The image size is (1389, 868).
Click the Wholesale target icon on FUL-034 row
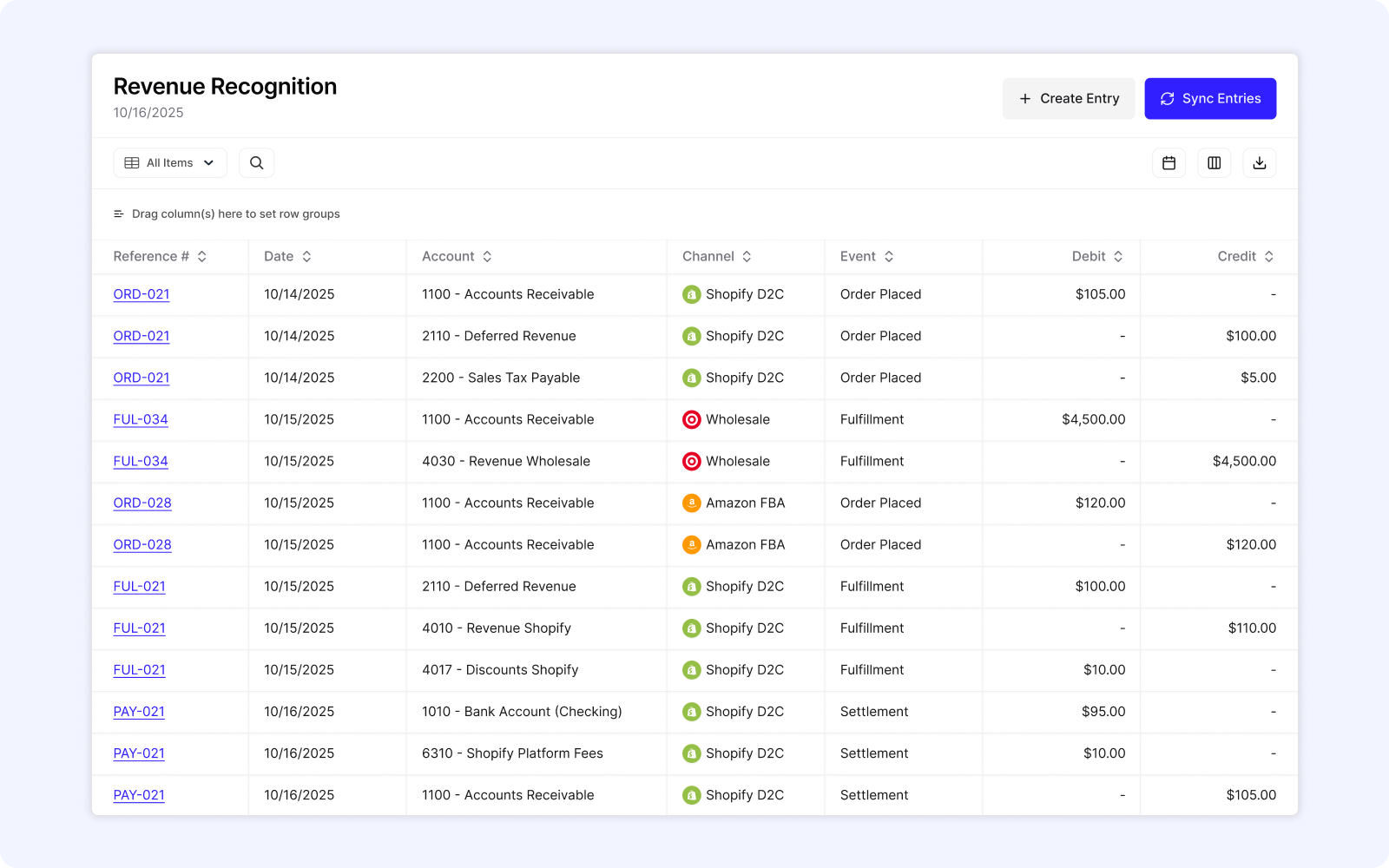(x=692, y=419)
